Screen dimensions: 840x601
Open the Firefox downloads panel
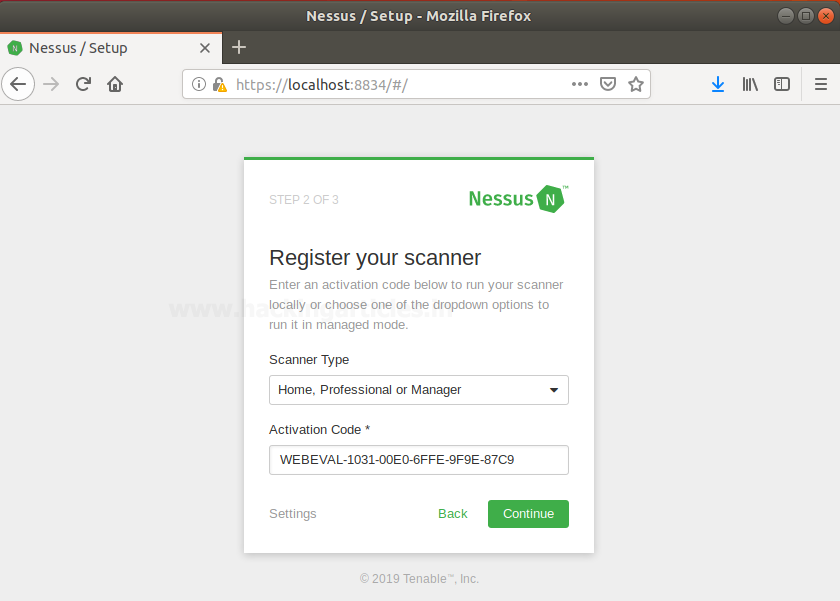coord(718,84)
